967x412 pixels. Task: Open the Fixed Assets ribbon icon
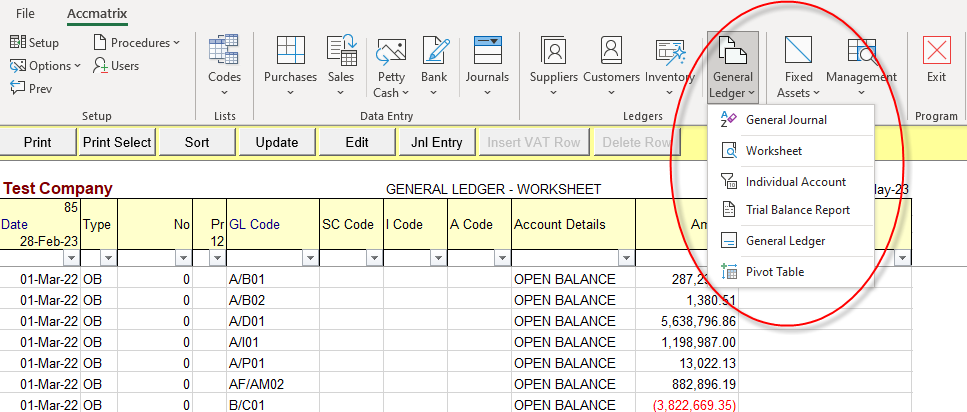click(x=798, y=66)
